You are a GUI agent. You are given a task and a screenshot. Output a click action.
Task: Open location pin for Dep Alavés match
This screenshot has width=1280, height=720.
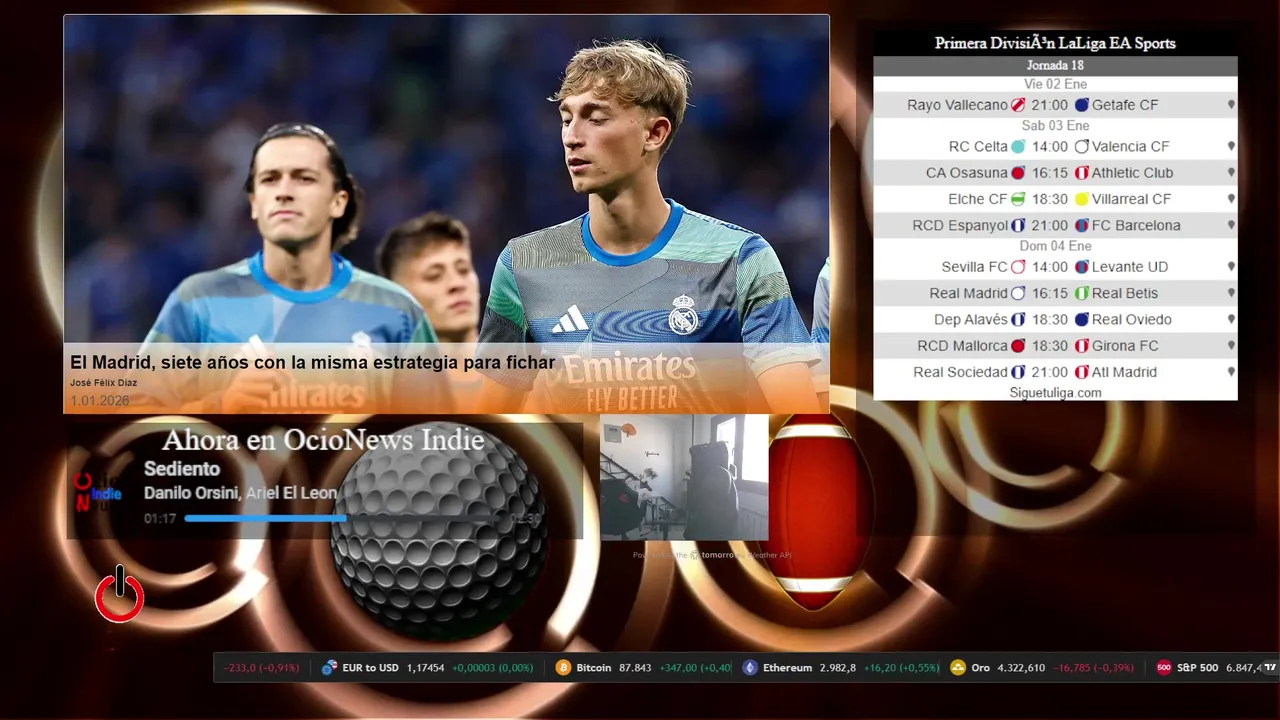point(1231,320)
